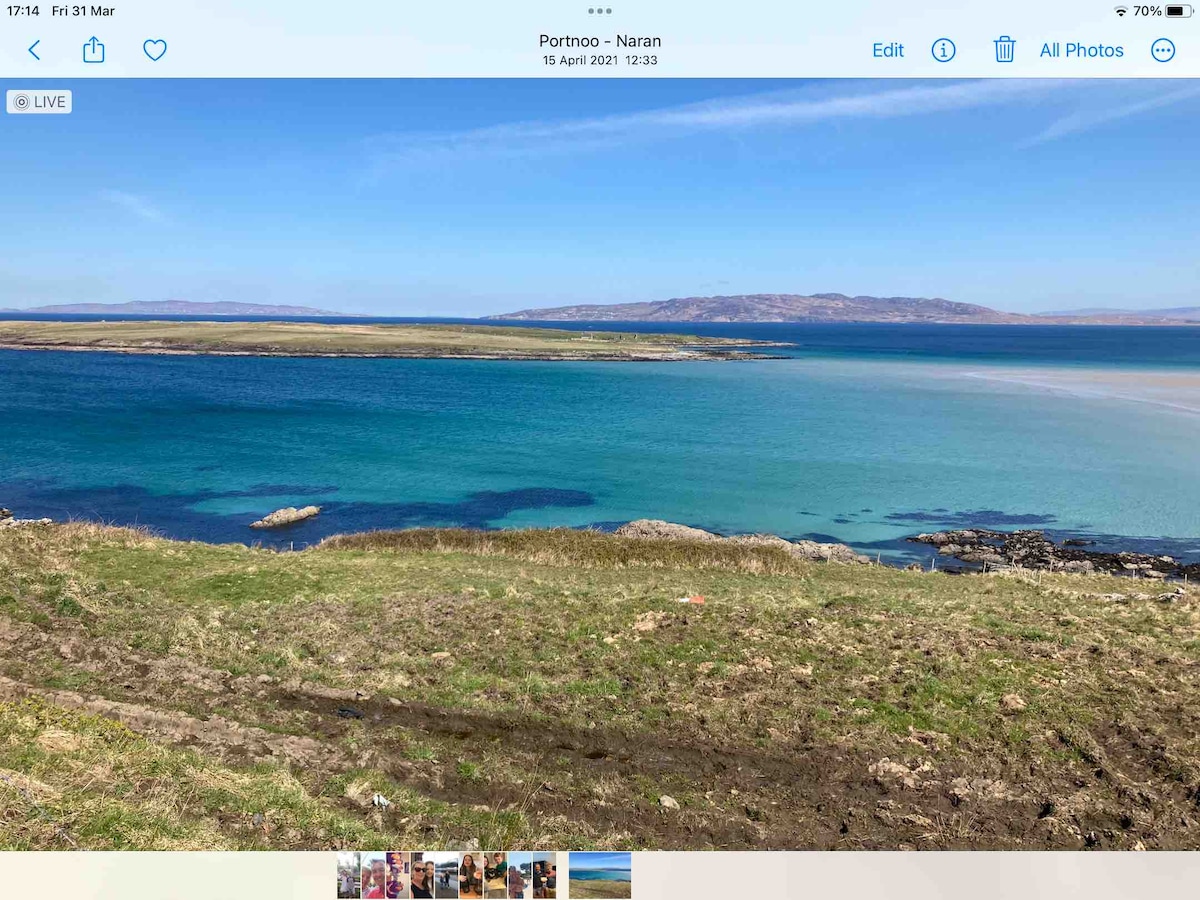Viewport: 1200px width, 900px height.
Task: Tap the main beach photo to hide toolbars
Action: pos(600,464)
